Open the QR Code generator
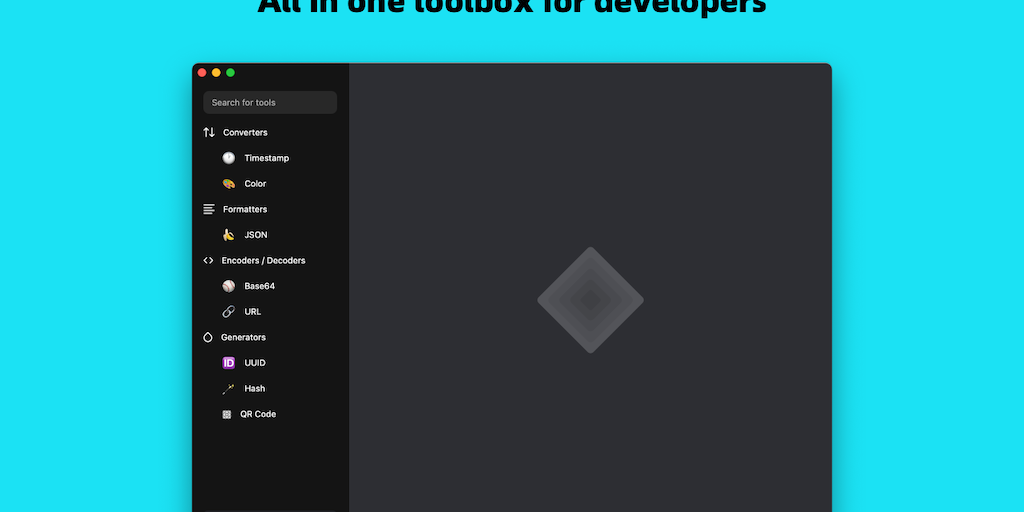 point(258,414)
